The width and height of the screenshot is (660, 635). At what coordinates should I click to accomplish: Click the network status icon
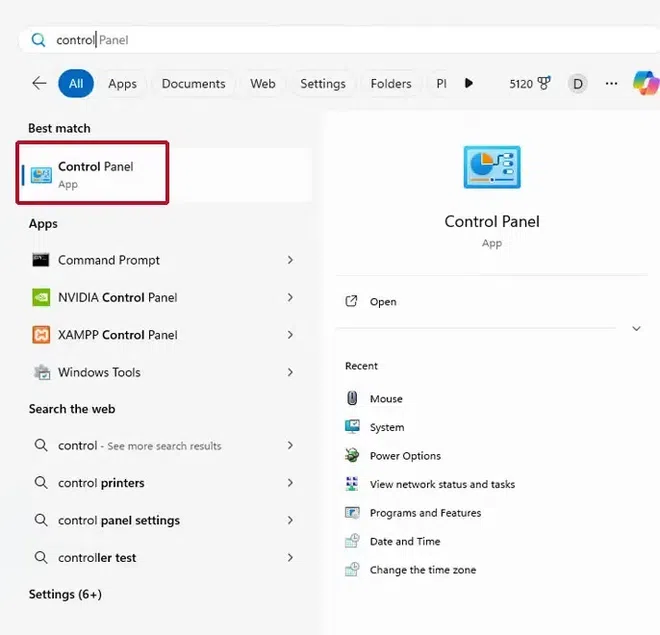point(352,484)
